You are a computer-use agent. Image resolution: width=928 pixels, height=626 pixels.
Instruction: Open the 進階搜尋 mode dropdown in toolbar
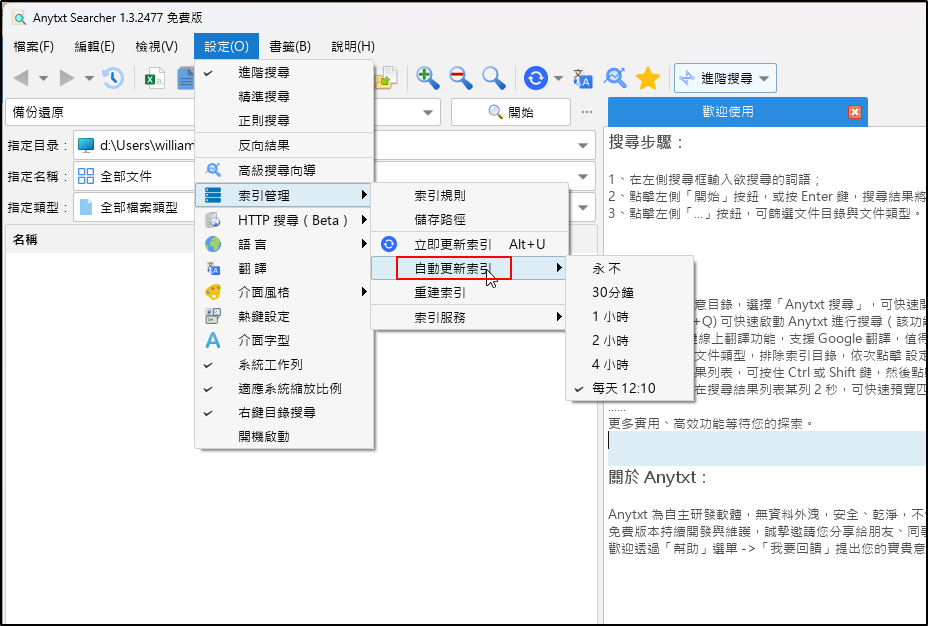(x=726, y=78)
